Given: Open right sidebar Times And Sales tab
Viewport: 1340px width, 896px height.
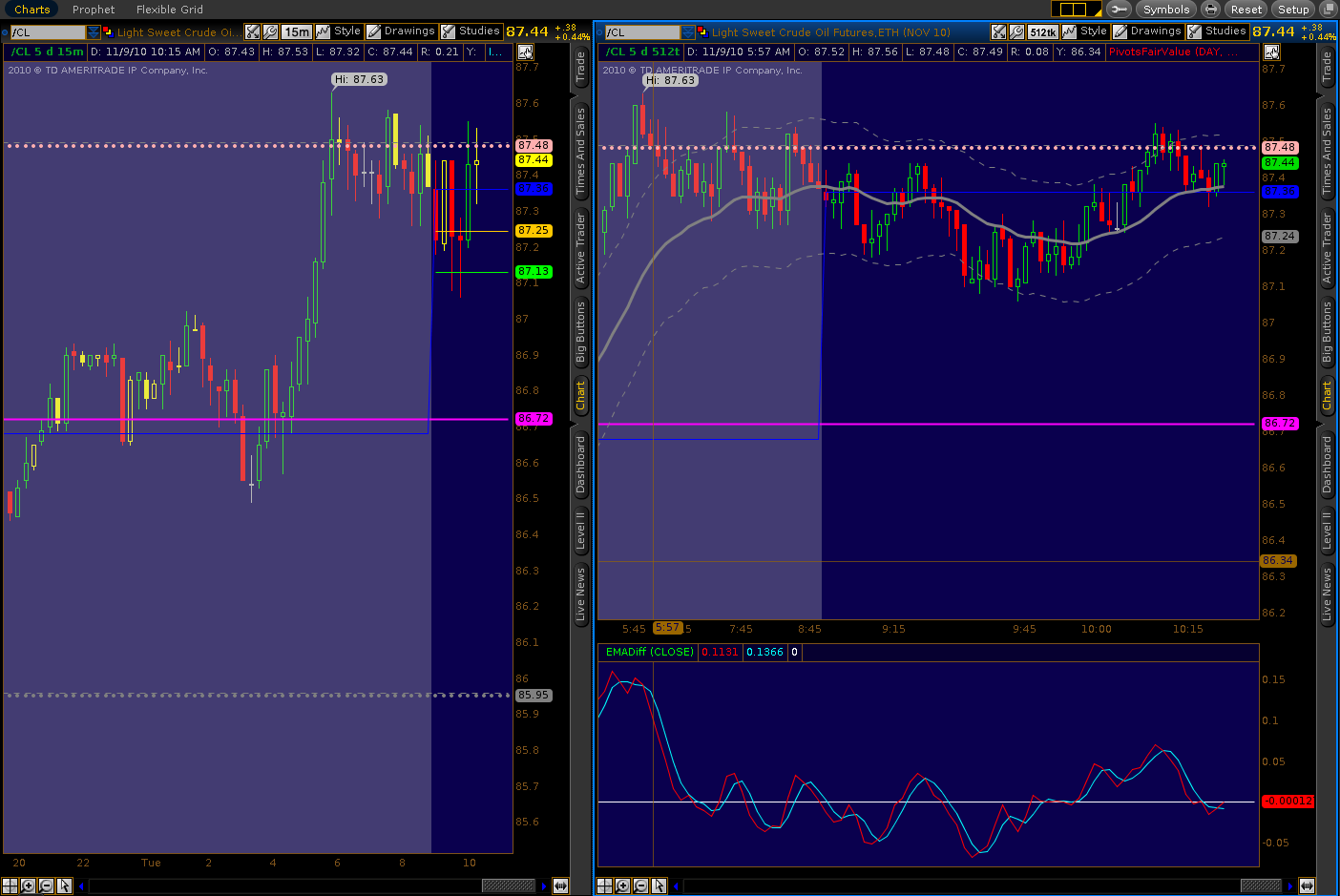Looking at the screenshot, I should pos(1327,151).
